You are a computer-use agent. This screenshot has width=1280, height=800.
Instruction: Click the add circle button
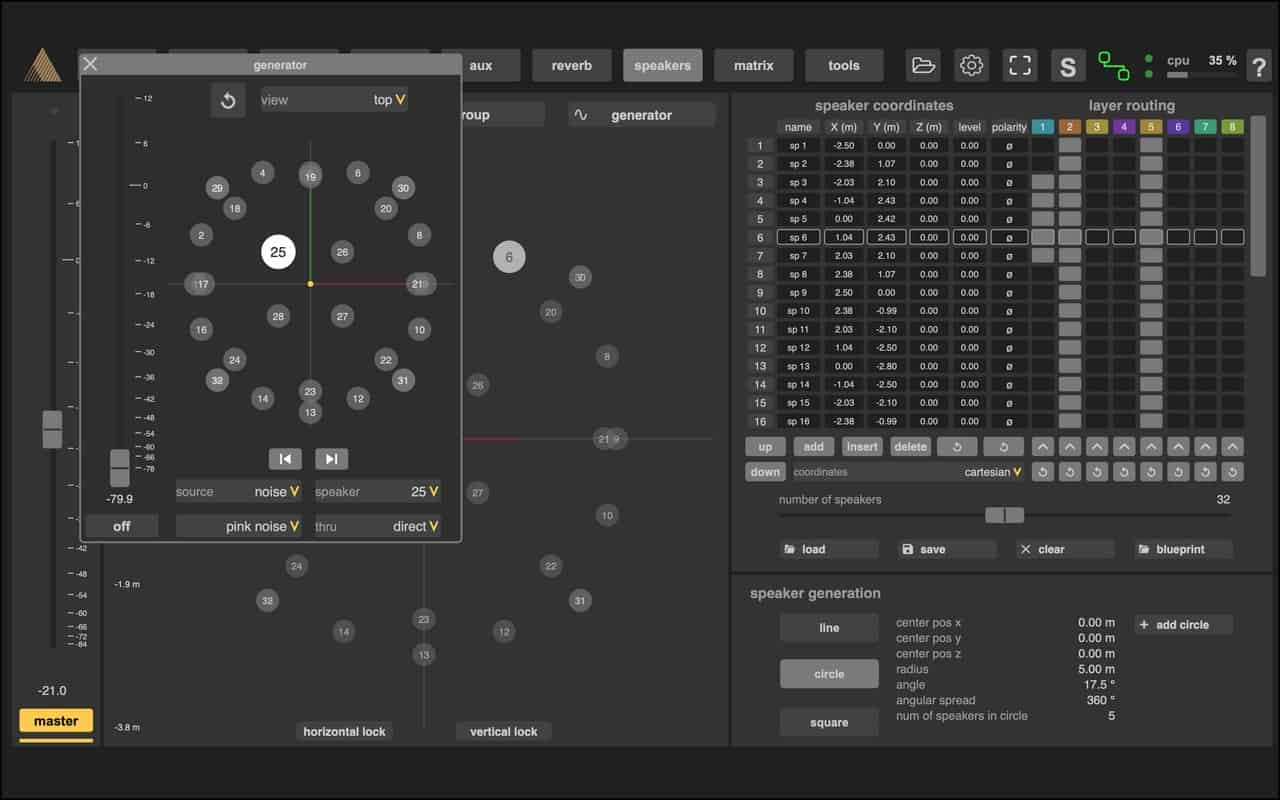(1183, 625)
